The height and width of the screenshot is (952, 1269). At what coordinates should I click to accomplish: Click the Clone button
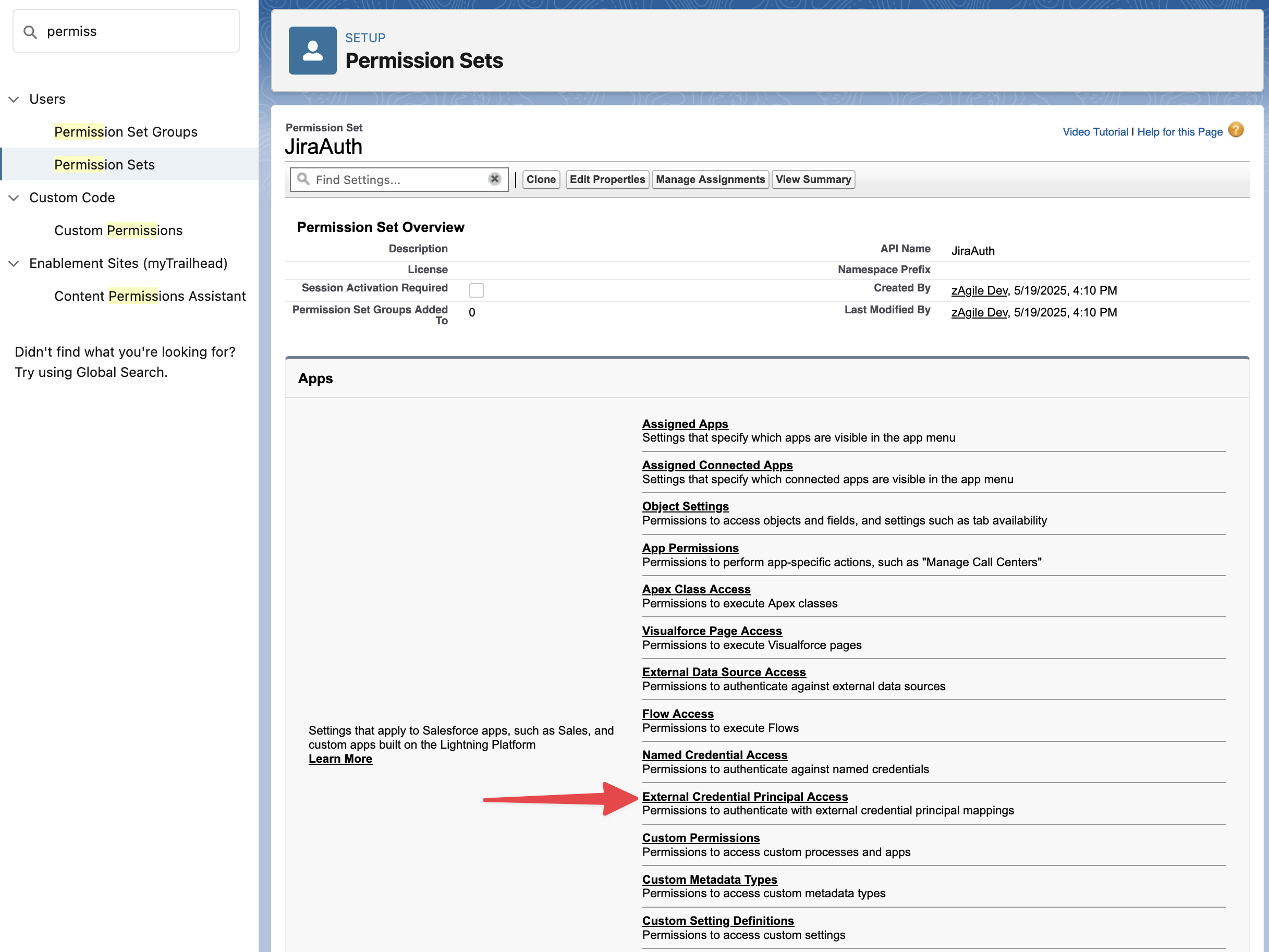541,180
